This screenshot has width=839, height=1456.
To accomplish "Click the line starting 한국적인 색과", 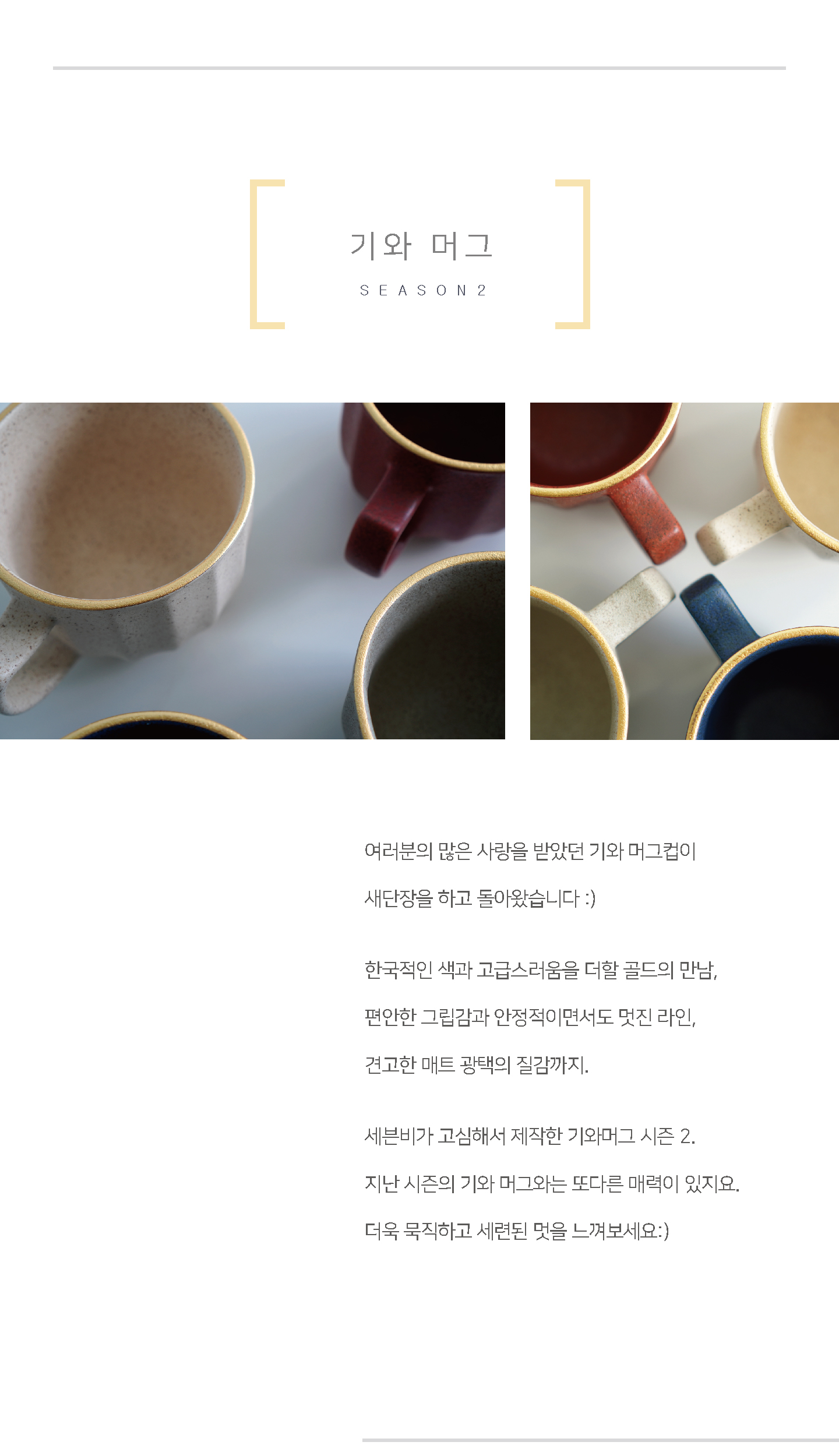I will pyautogui.click(x=541, y=970).
